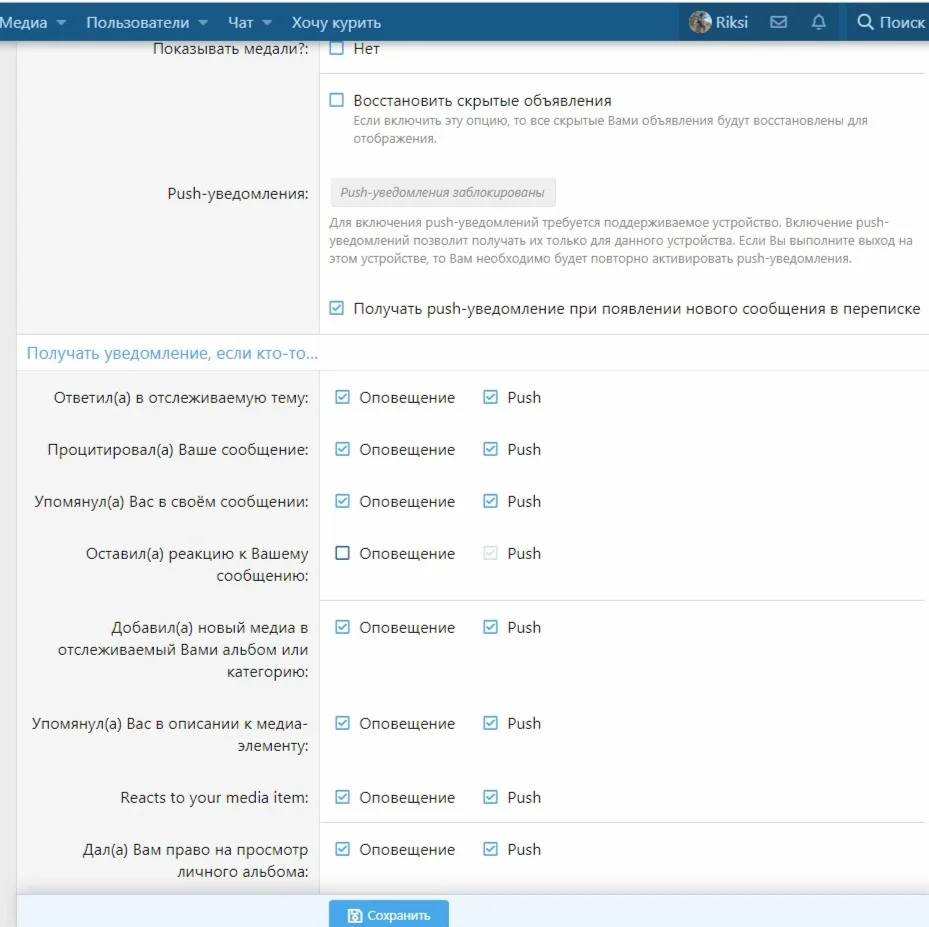Click the Push-уведомления заблокированы button
Screen dimensions: 929x927
[x=443, y=192]
